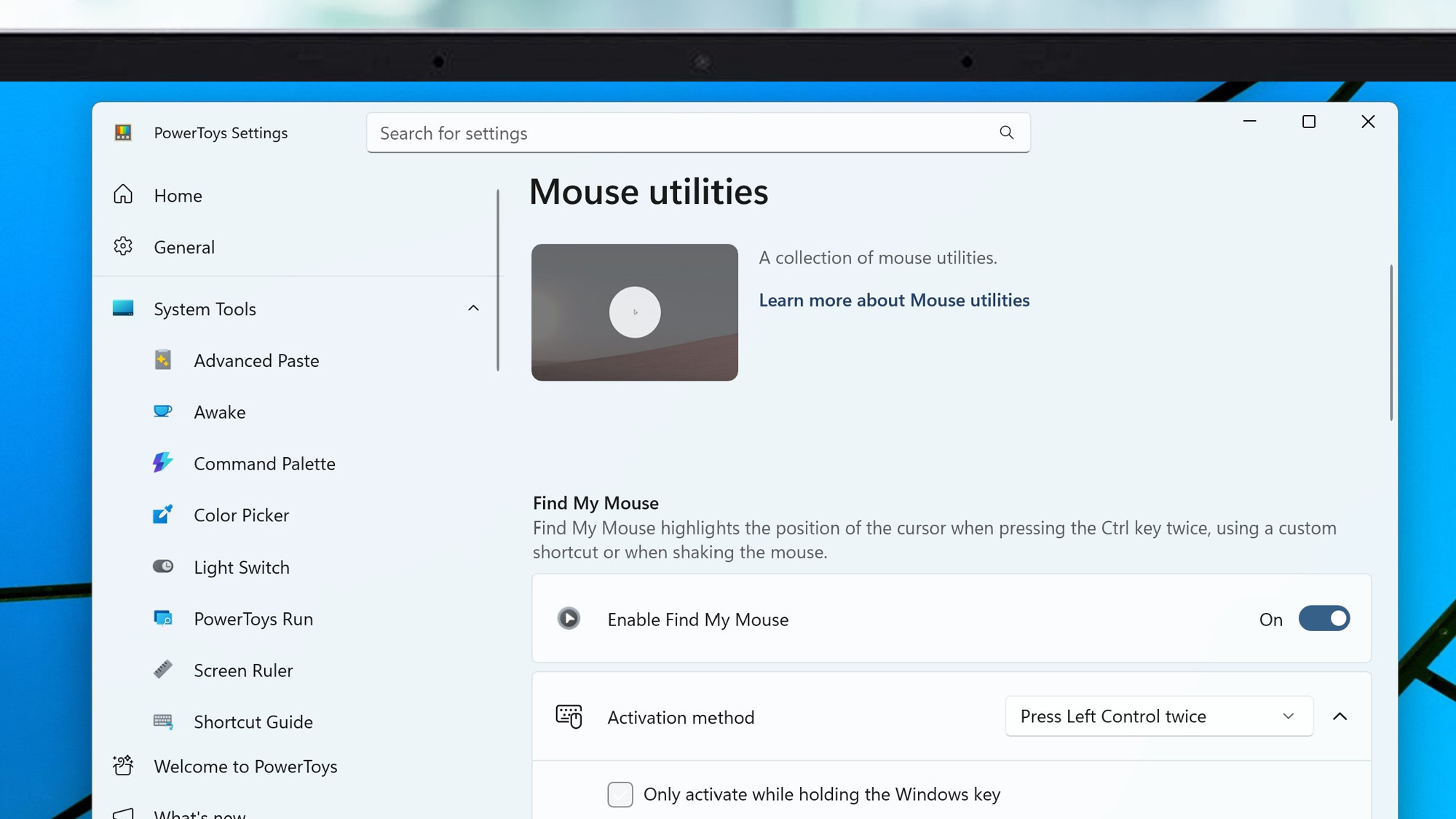
Task: Check Only activate while holding Windows key
Action: (x=620, y=794)
